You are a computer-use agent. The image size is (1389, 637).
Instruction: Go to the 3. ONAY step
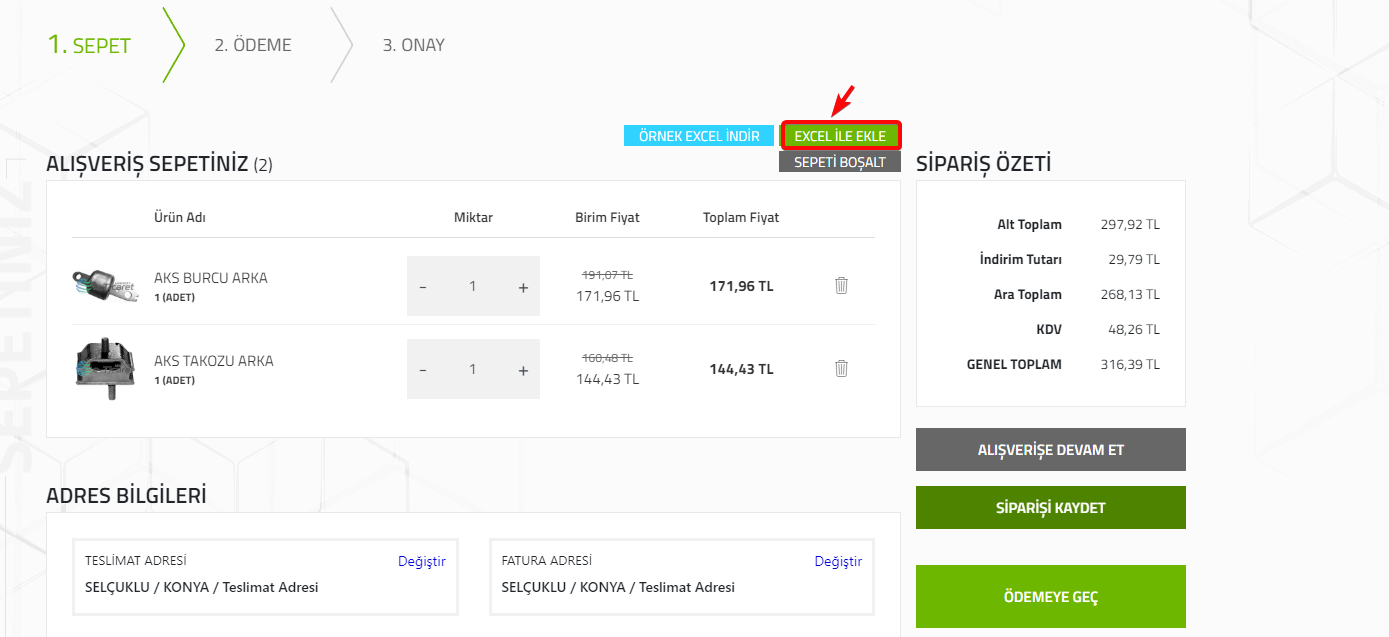(x=413, y=45)
